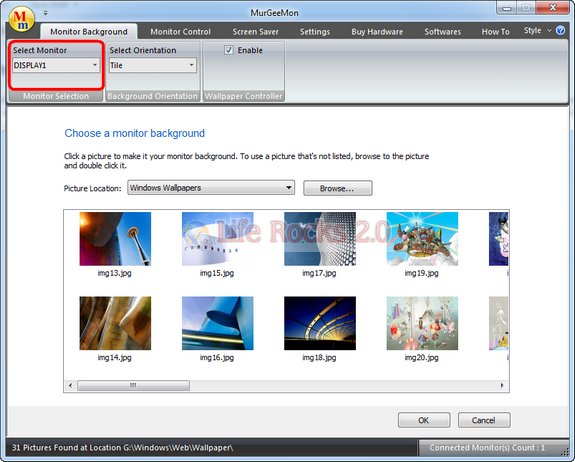Click the right scroll arrow of the picture list
This screenshot has height=462, width=575.
[502, 385]
